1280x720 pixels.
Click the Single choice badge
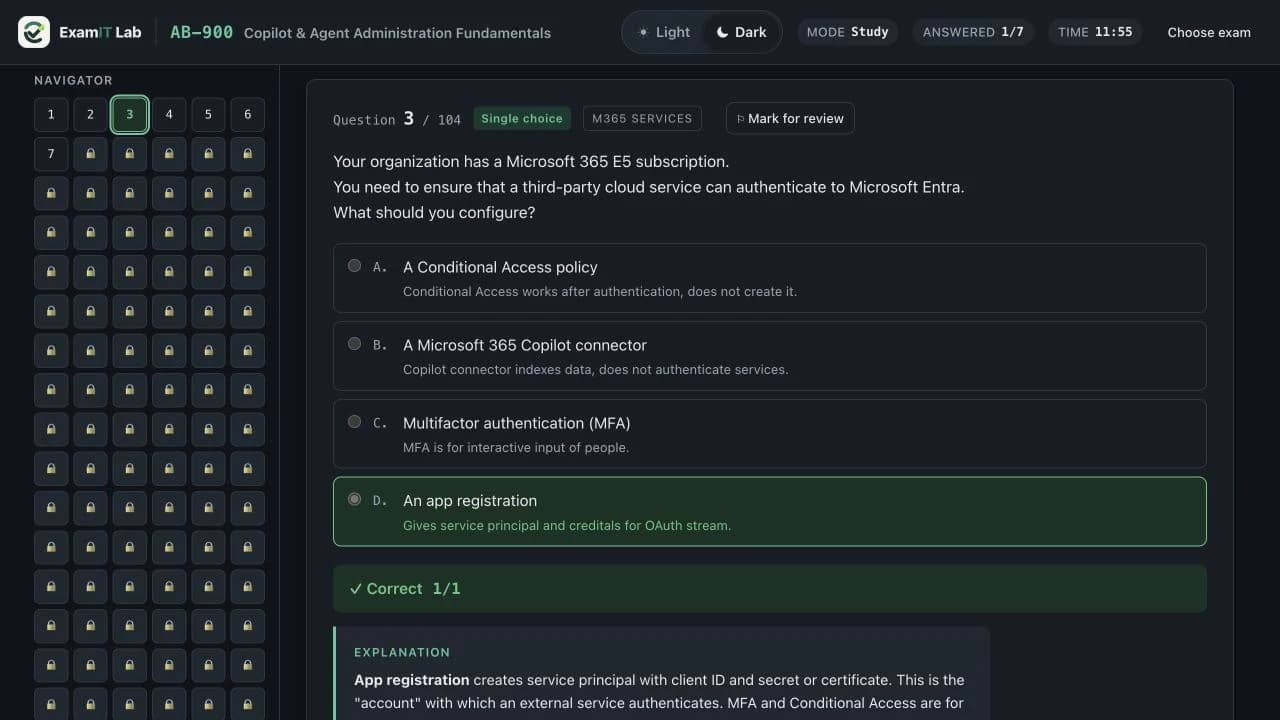coord(522,118)
